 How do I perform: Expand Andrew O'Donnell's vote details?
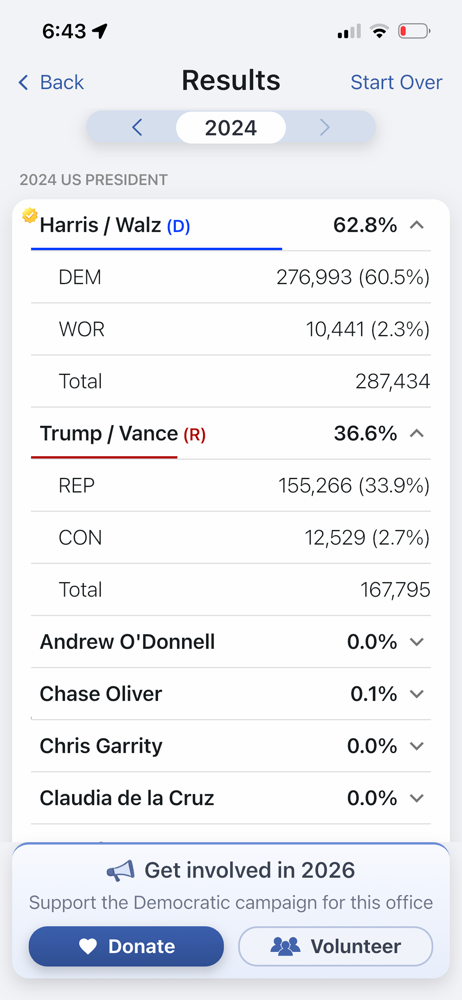pyautogui.click(x=417, y=642)
